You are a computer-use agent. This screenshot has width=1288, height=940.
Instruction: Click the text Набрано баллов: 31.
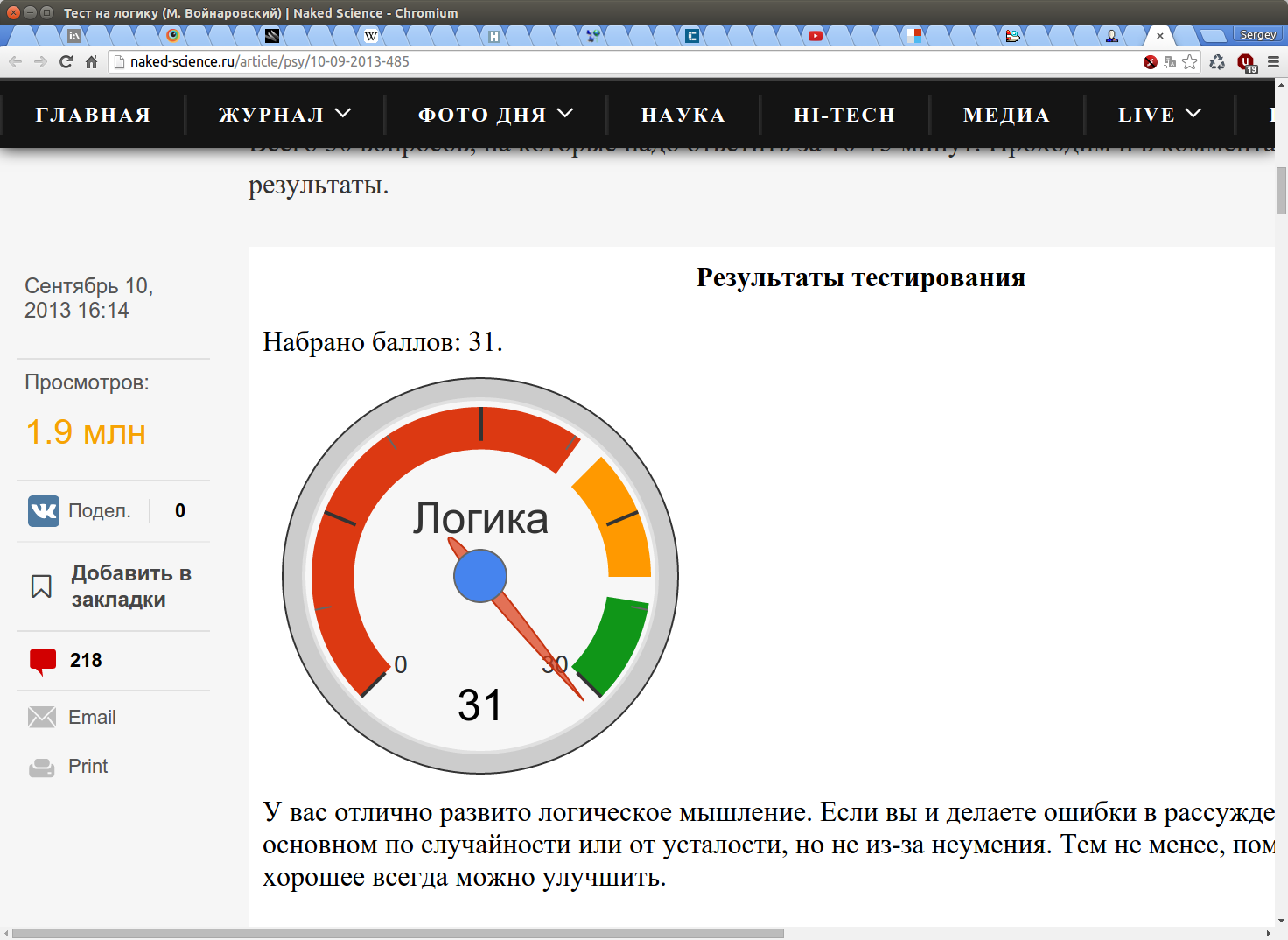coord(382,341)
